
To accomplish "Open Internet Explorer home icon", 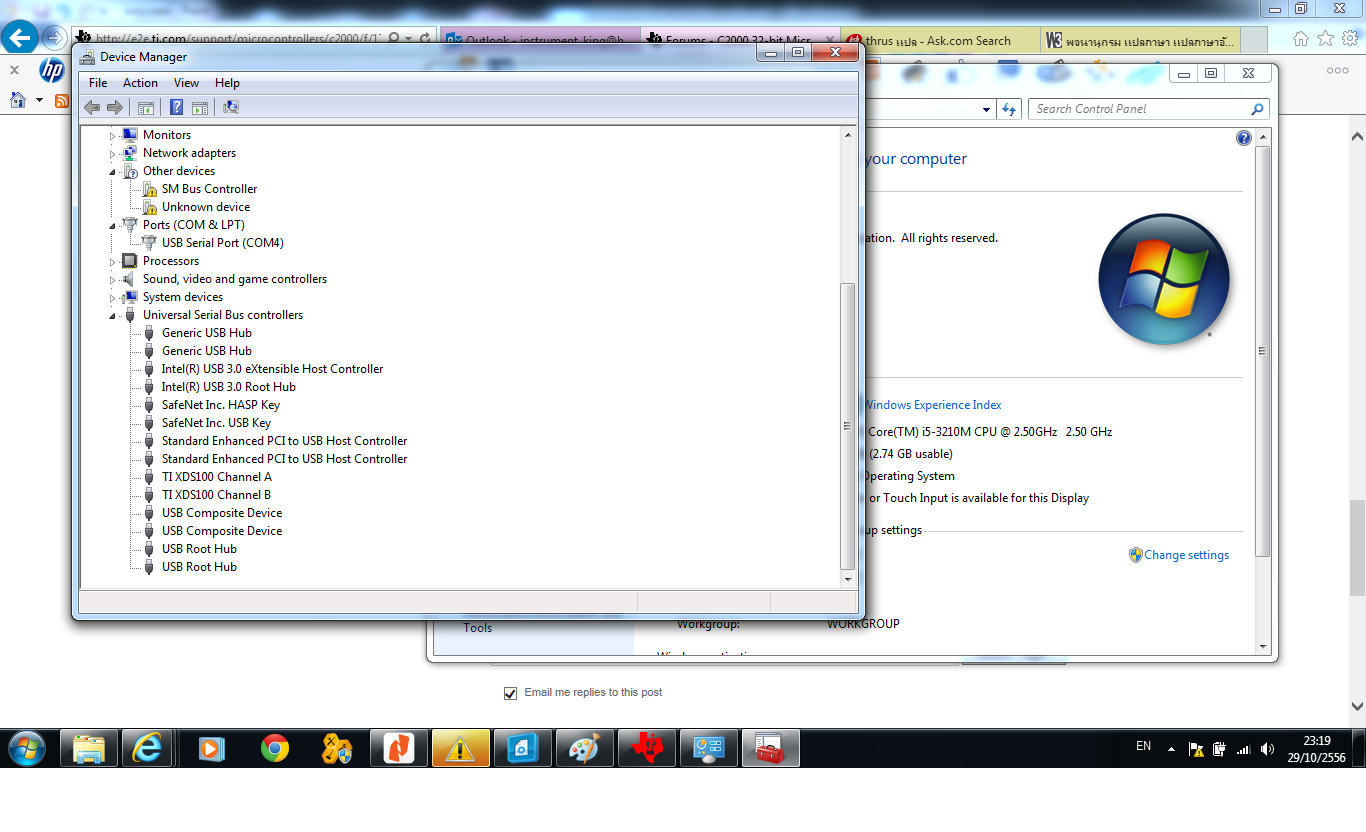I will coord(1300,39).
